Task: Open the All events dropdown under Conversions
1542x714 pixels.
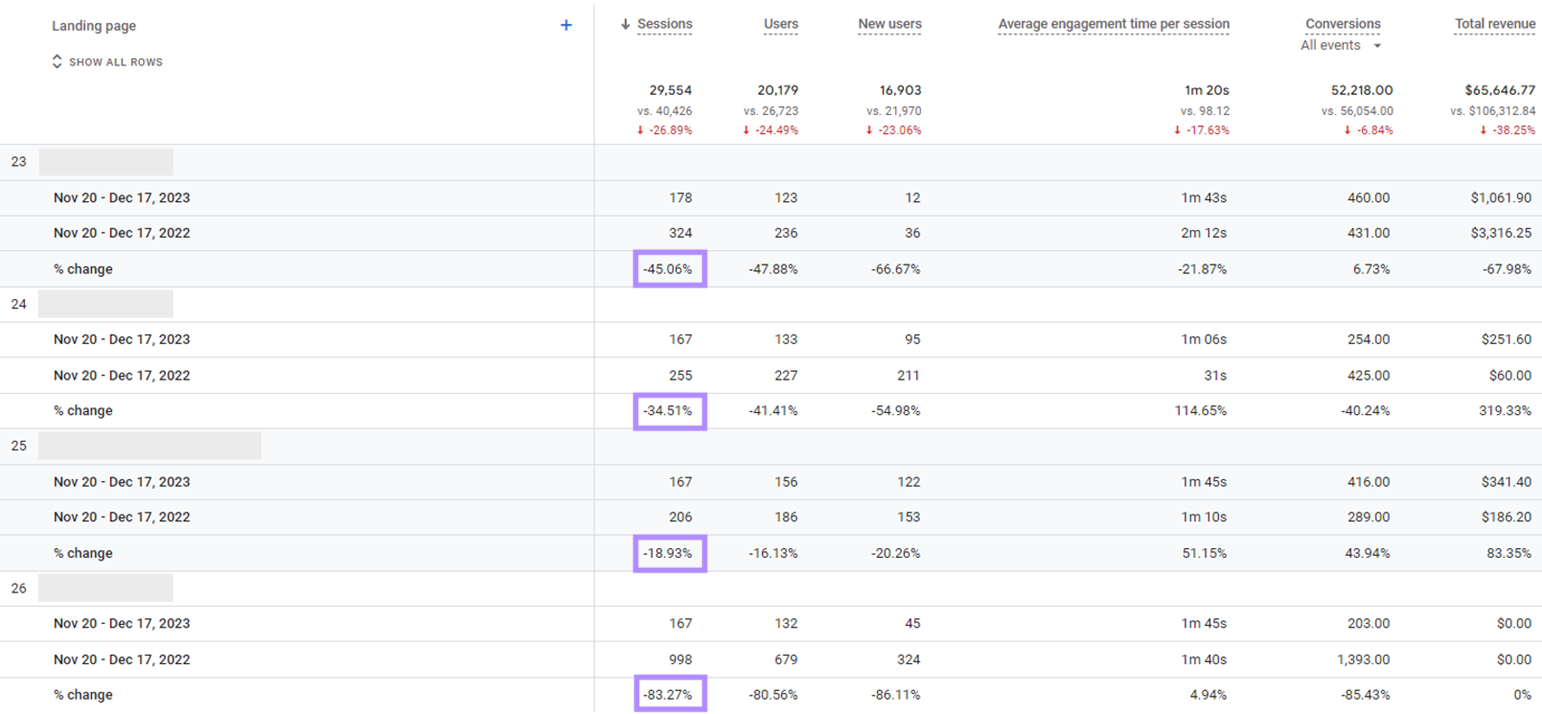Action: (1338, 45)
